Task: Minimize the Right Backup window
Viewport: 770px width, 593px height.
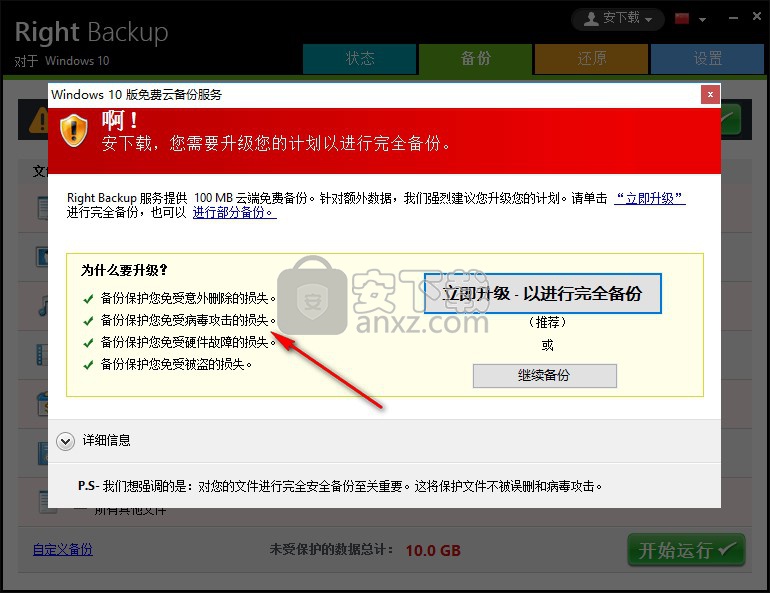Action: click(x=734, y=18)
